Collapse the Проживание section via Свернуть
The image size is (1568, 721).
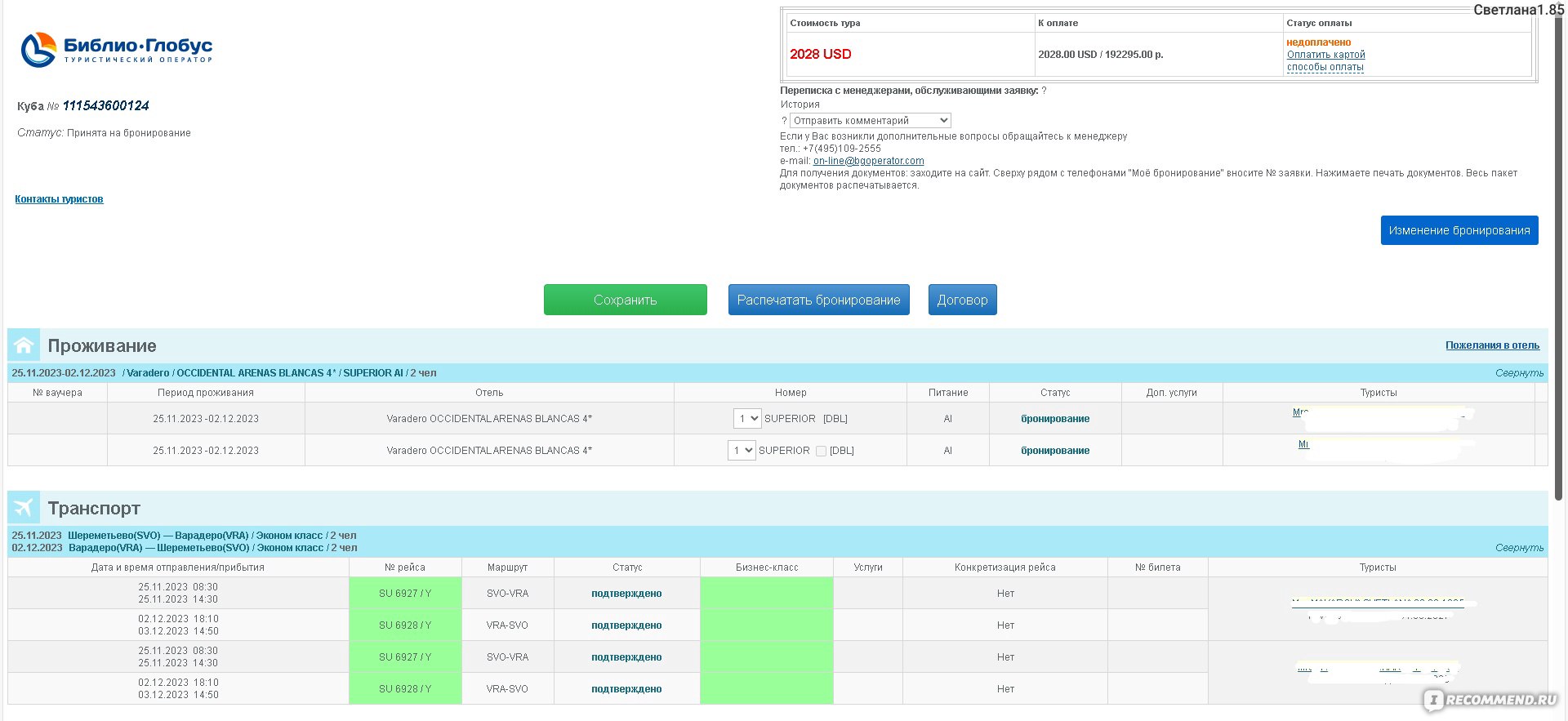[1519, 373]
